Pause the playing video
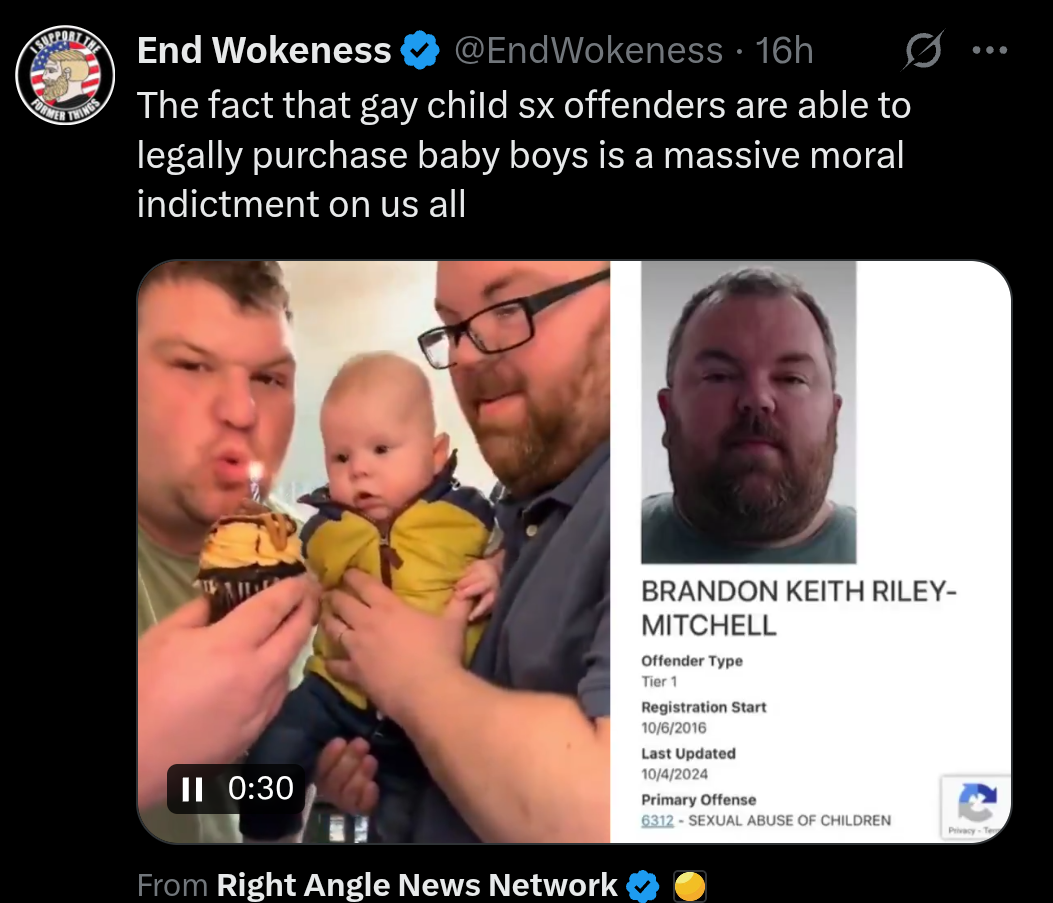The width and height of the screenshot is (1053, 903). coord(193,789)
